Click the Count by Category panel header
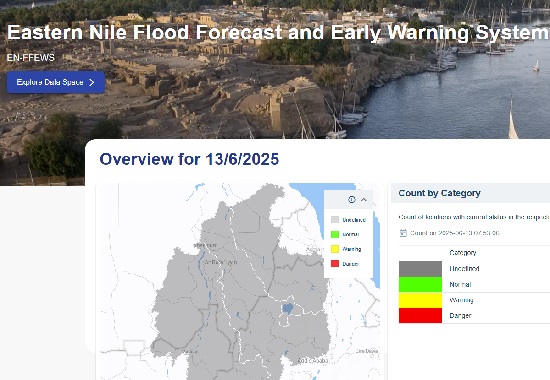The height and width of the screenshot is (380, 550). pyautogui.click(x=470, y=193)
